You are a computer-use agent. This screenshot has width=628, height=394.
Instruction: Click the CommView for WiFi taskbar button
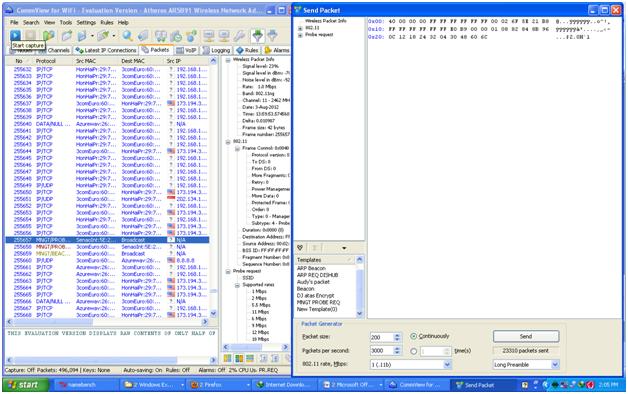(x=417, y=385)
